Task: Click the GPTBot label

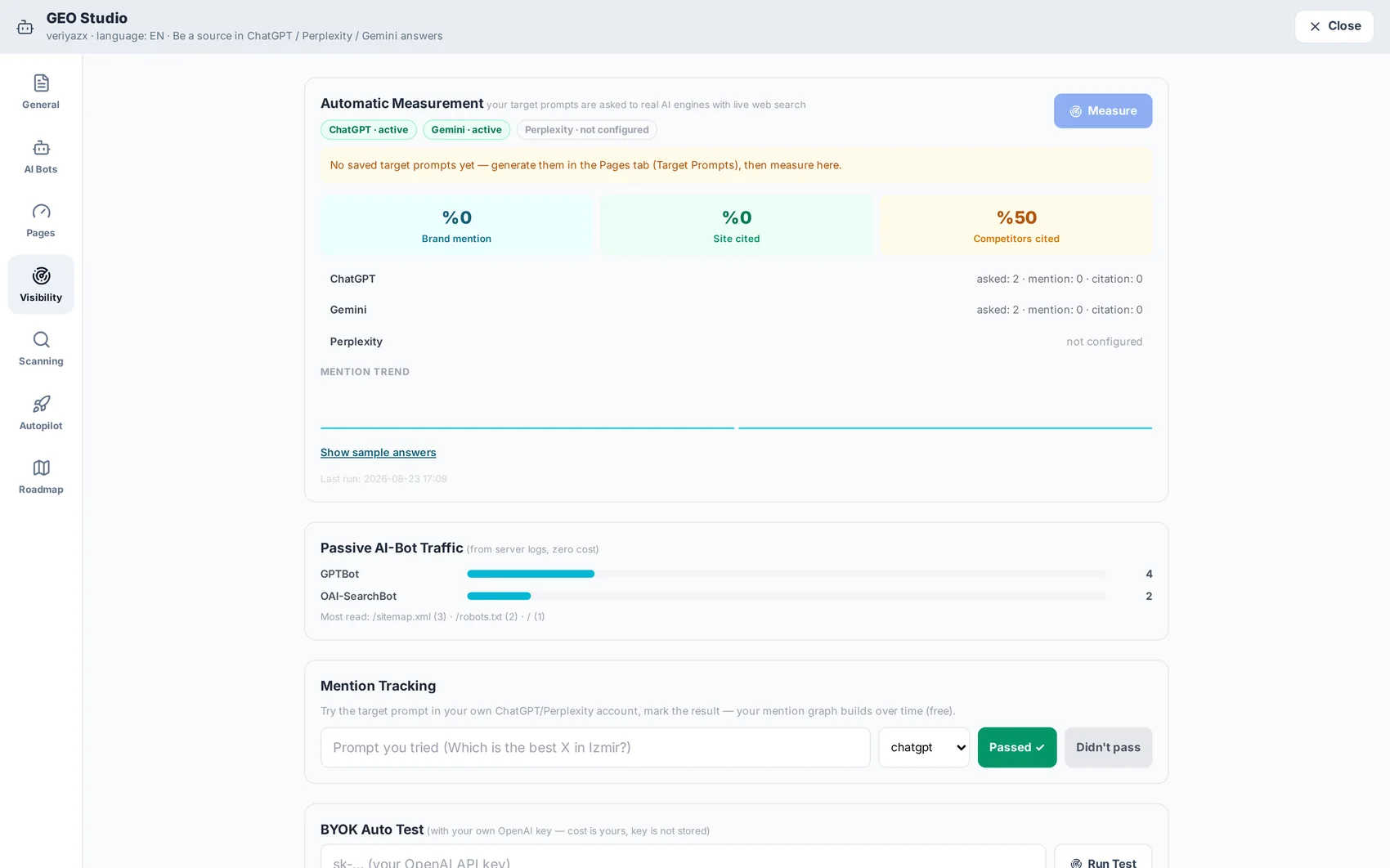Action: click(x=339, y=574)
